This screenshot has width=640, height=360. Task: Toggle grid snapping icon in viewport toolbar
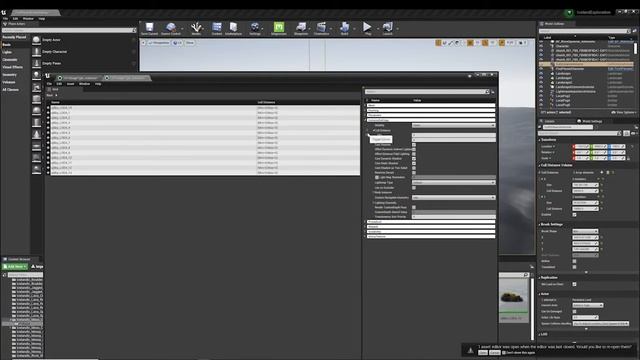click(x=470, y=43)
